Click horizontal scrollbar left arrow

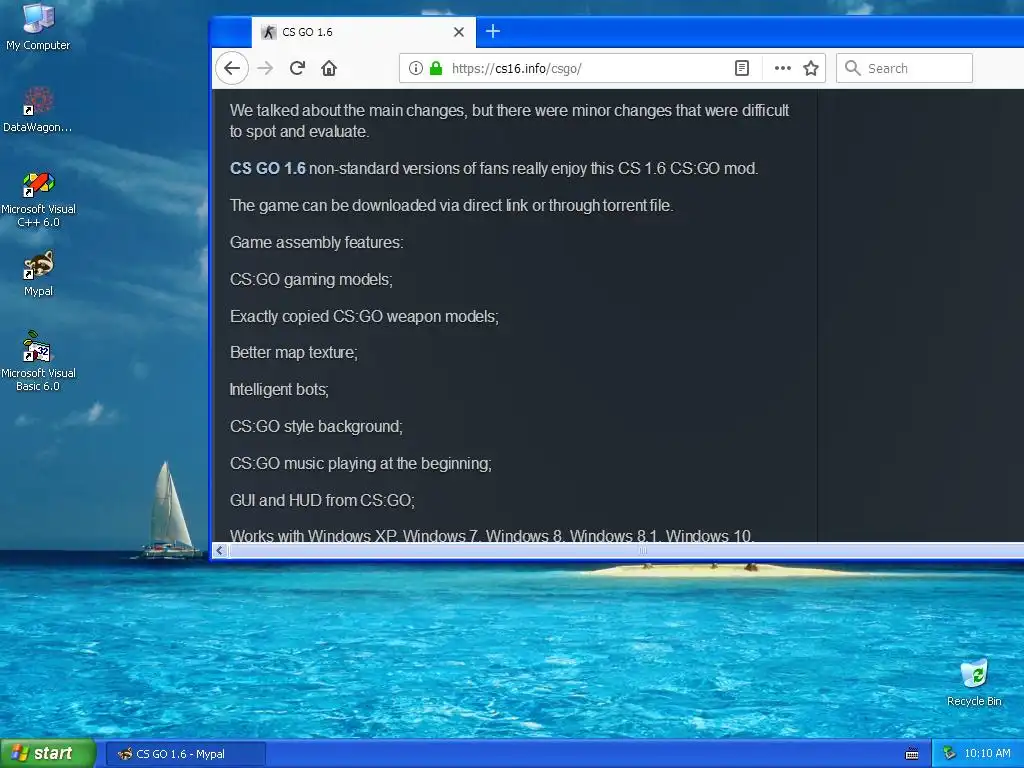pyautogui.click(x=220, y=551)
